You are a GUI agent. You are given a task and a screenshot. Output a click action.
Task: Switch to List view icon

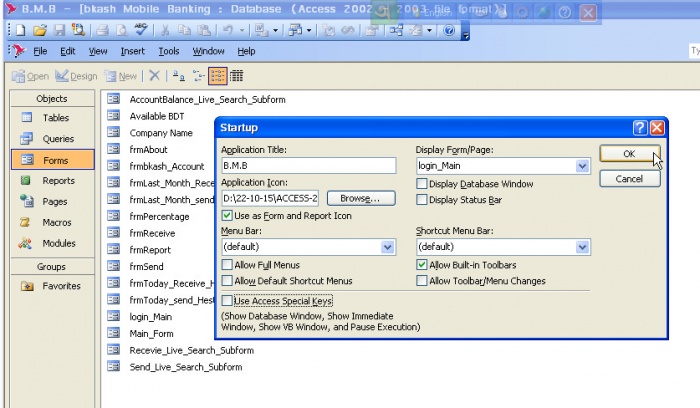[x=217, y=76]
